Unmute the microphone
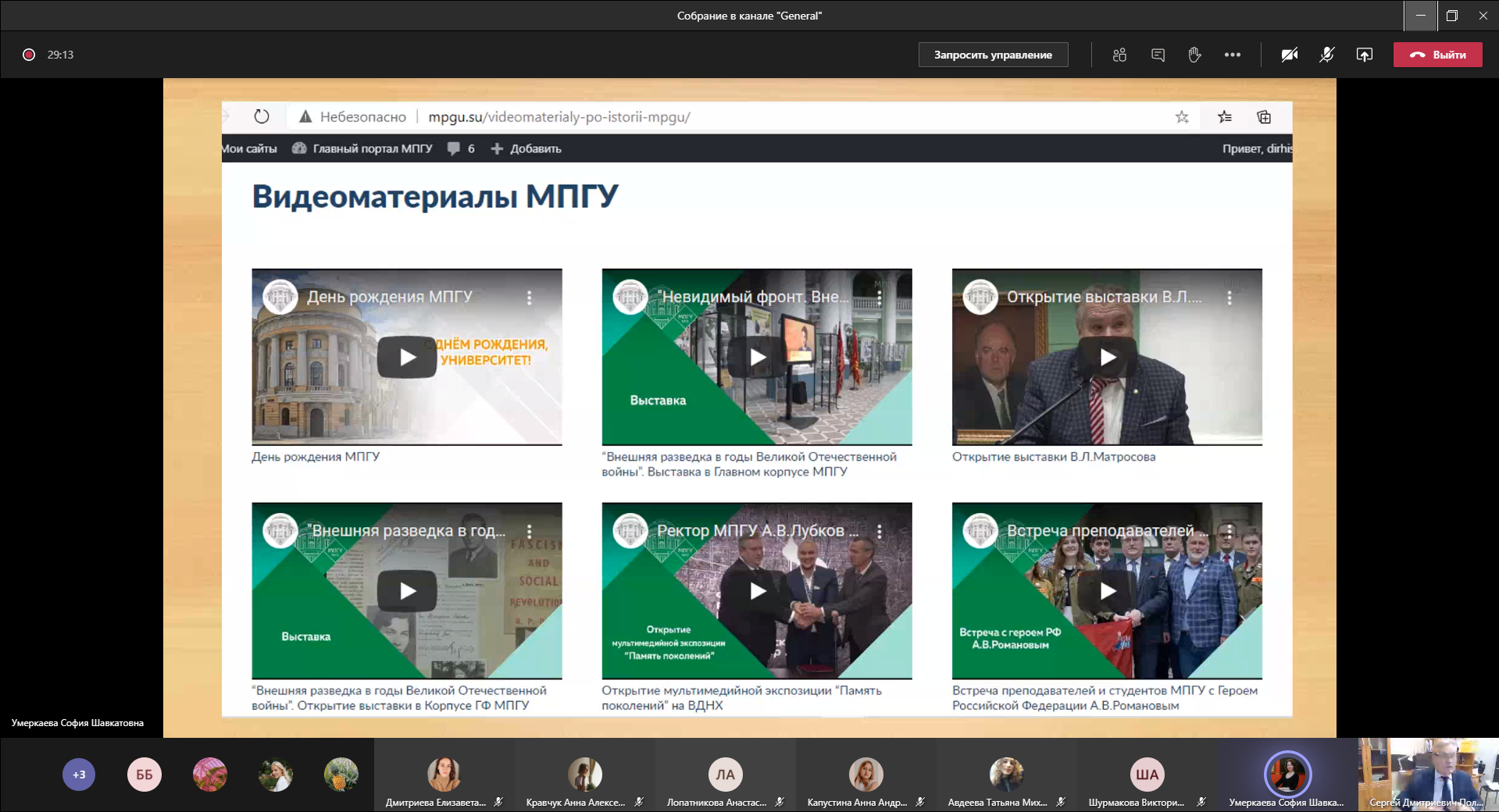The image size is (1499, 812). pos(1326,55)
